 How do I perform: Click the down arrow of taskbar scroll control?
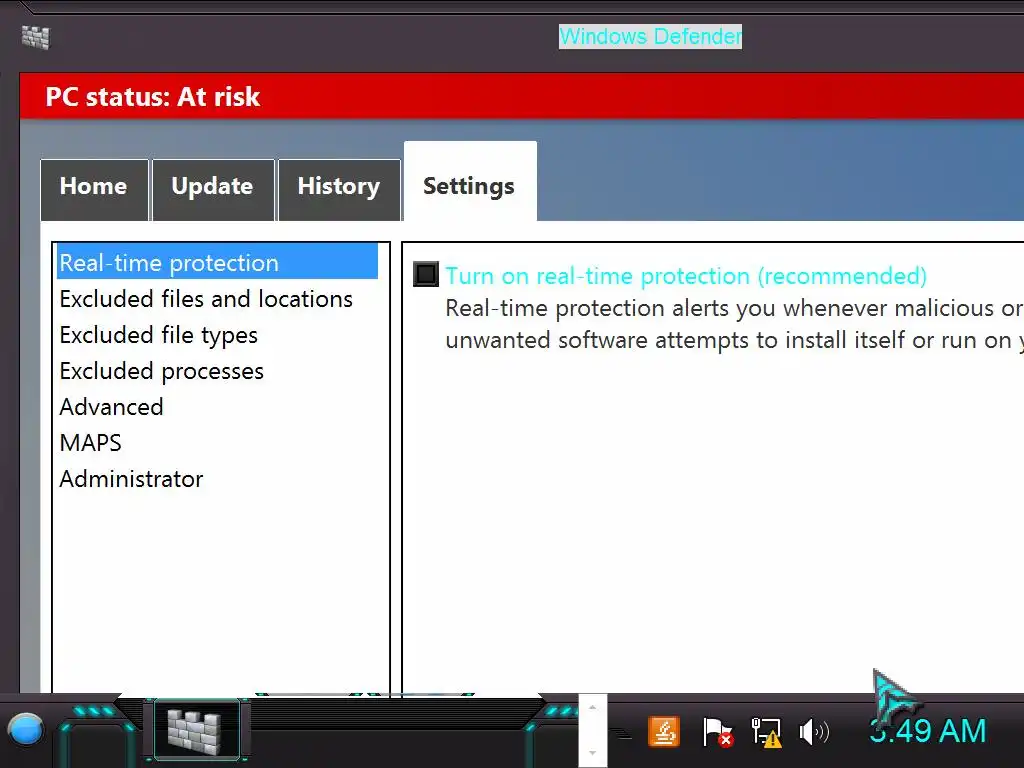592,753
